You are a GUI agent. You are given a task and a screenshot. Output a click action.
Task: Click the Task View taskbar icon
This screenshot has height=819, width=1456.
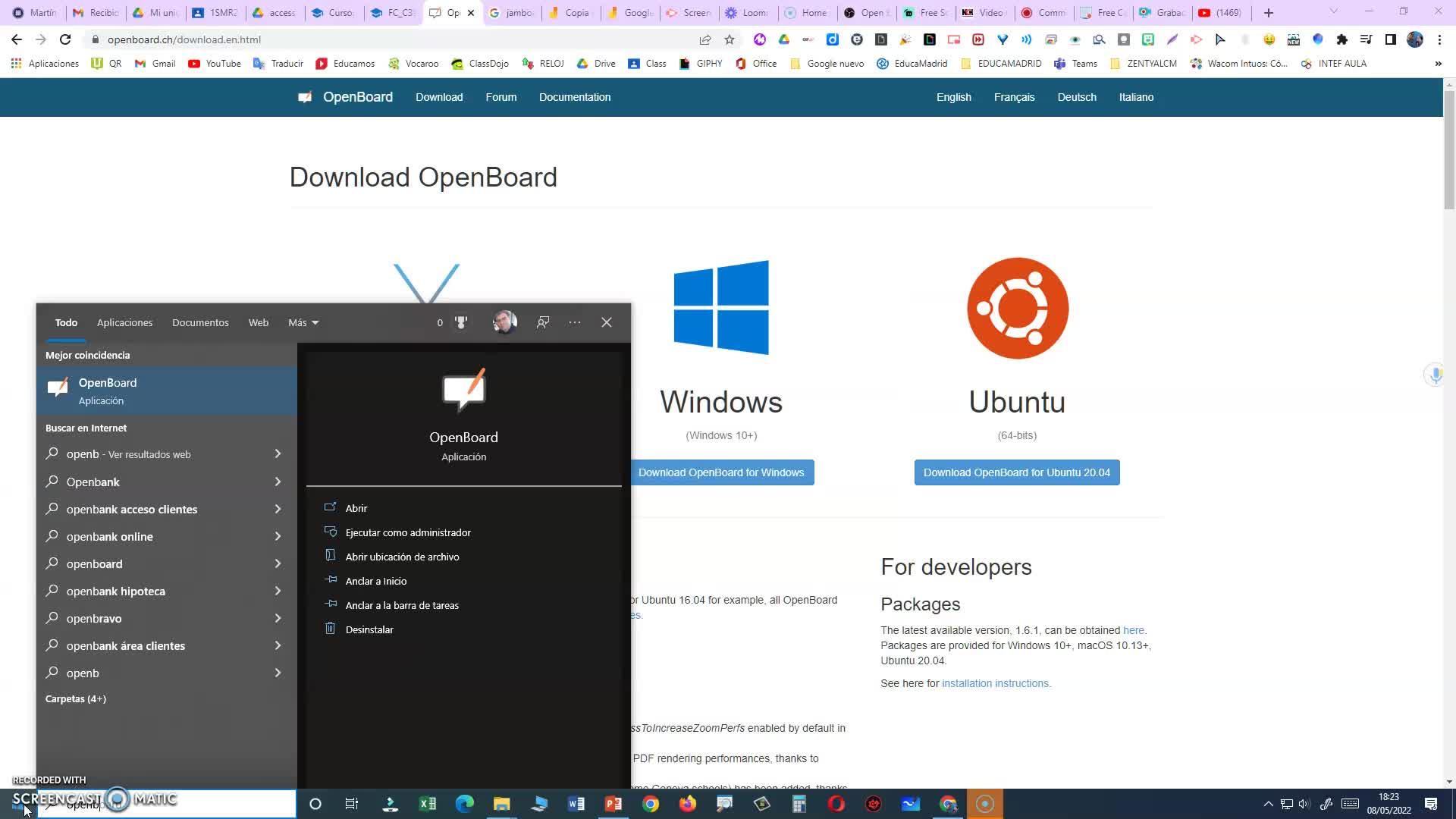[352, 804]
